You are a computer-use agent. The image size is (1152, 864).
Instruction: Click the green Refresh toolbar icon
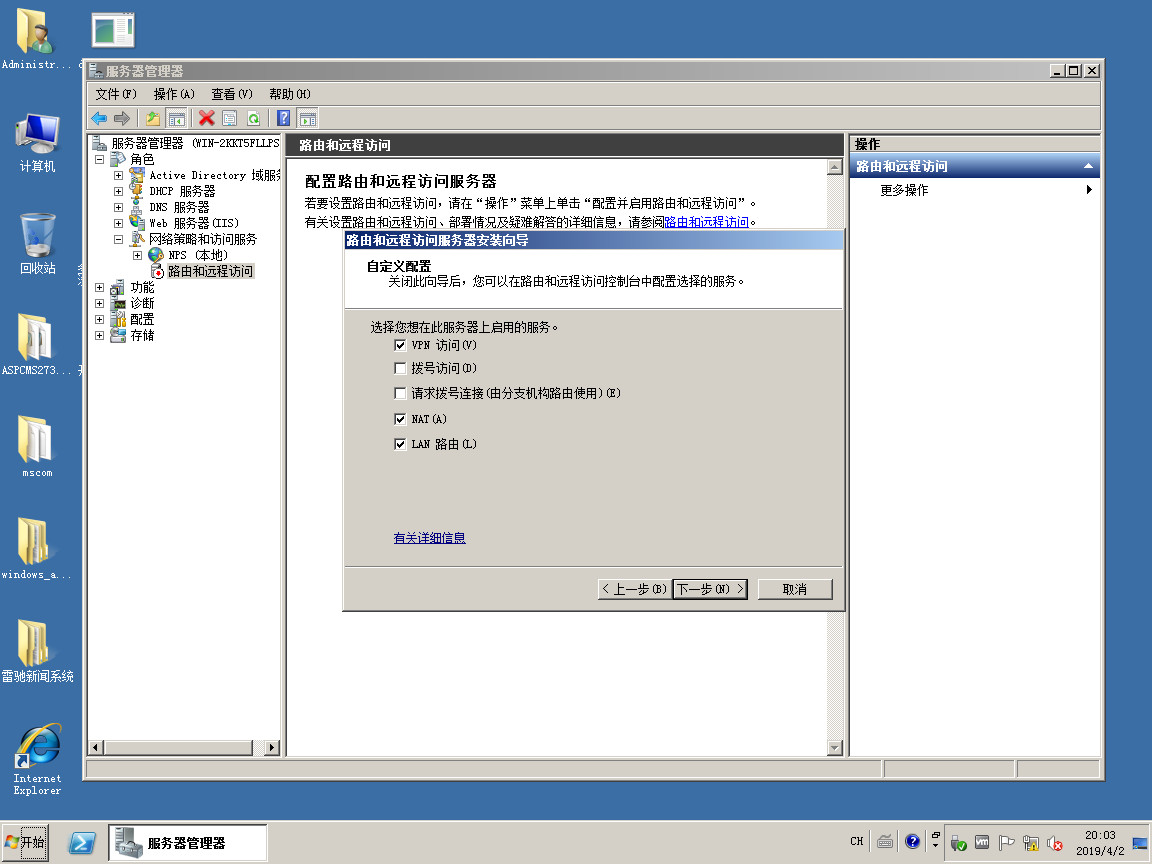[253, 118]
